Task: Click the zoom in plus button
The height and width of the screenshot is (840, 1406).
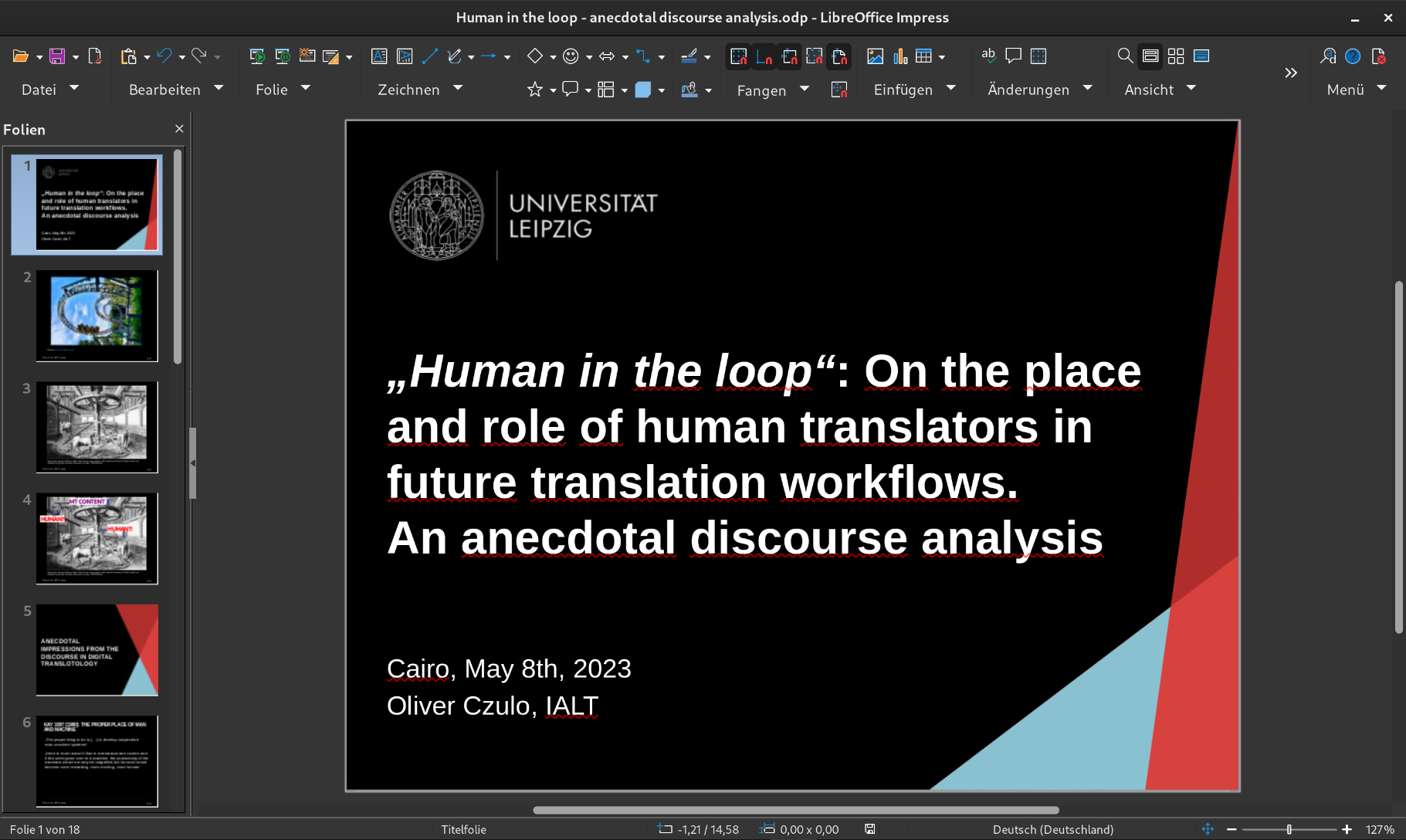Action: coord(1347,829)
